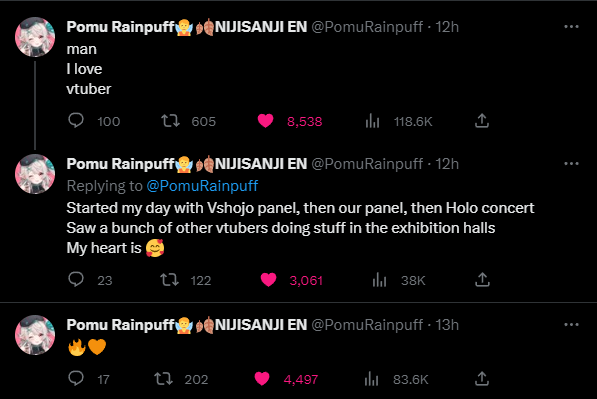Viewport: 597px width, 399px height.
Task: View analytics showing 118.6K views
Action: click(372, 121)
